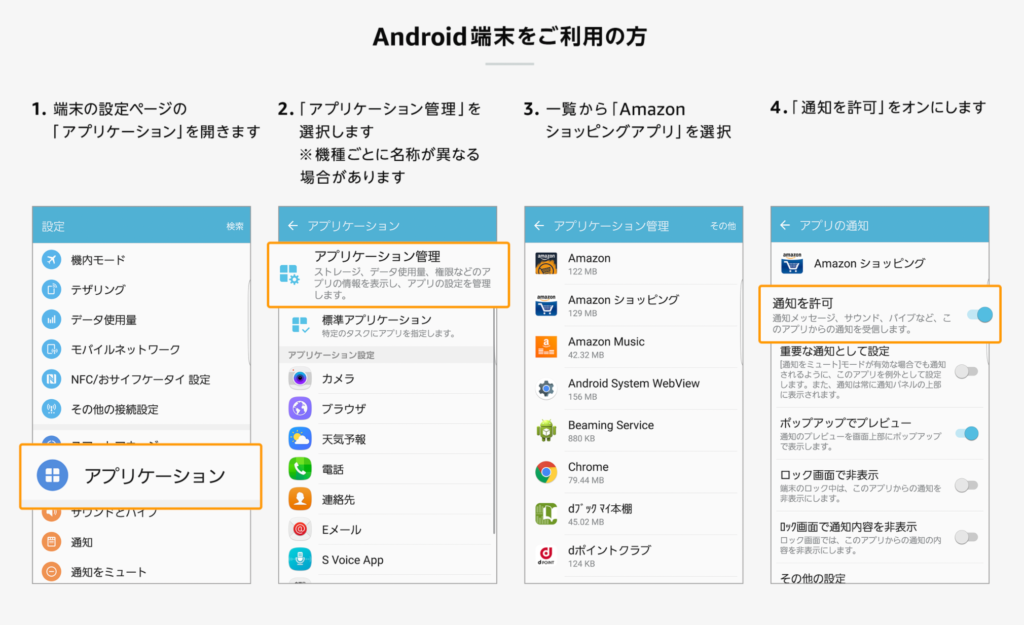
Task: Tap the ブラウザ globe icon
Action: 300,408
